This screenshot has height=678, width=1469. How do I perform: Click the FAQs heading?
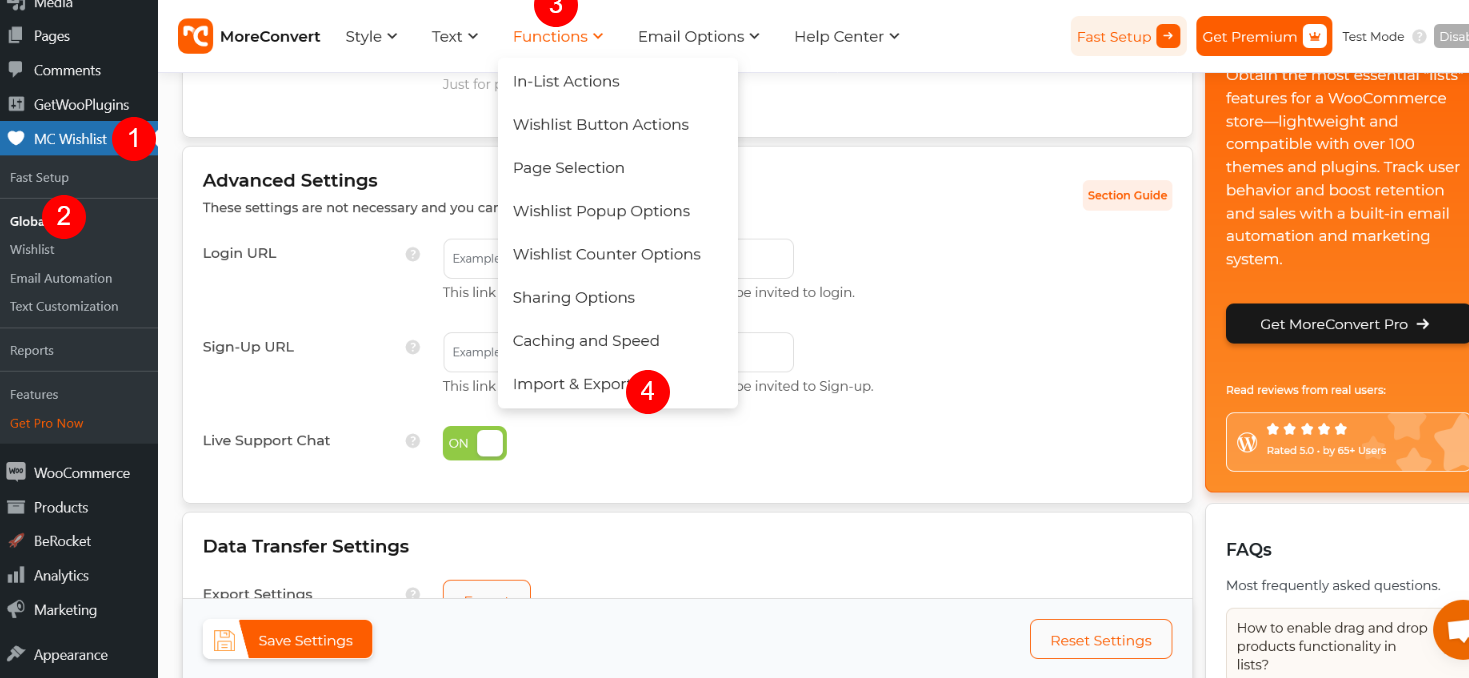(x=1249, y=550)
